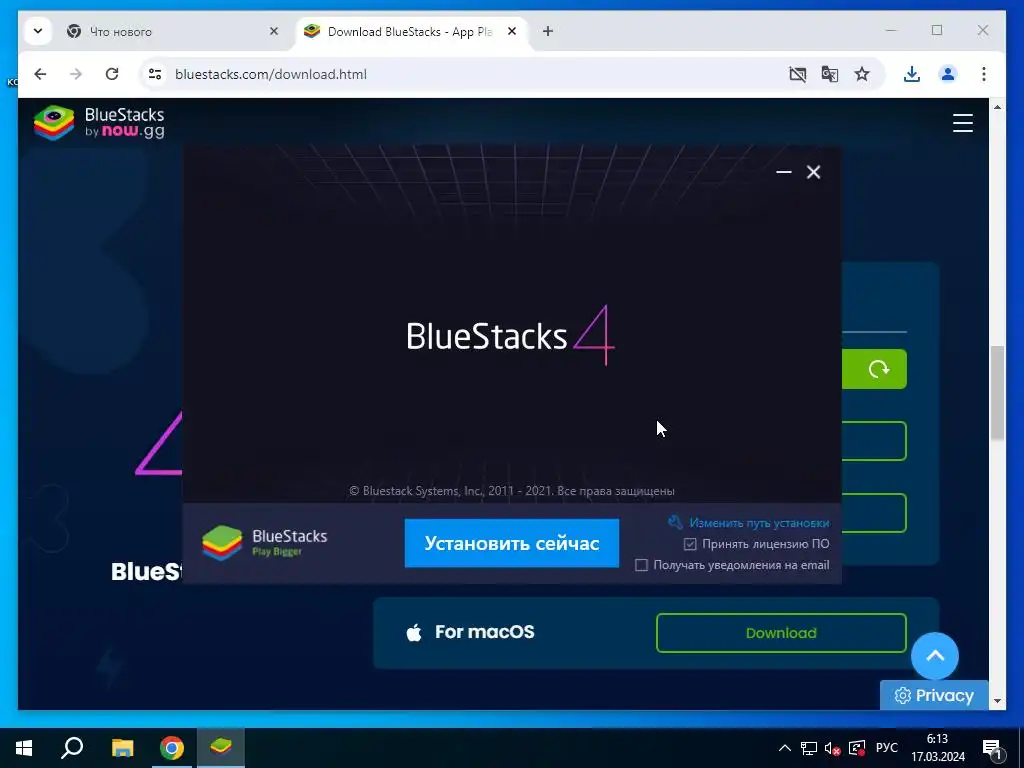Image resolution: width=1024 pixels, height=768 pixels.
Task: Switch the РУС input language
Action: pos(886,748)
